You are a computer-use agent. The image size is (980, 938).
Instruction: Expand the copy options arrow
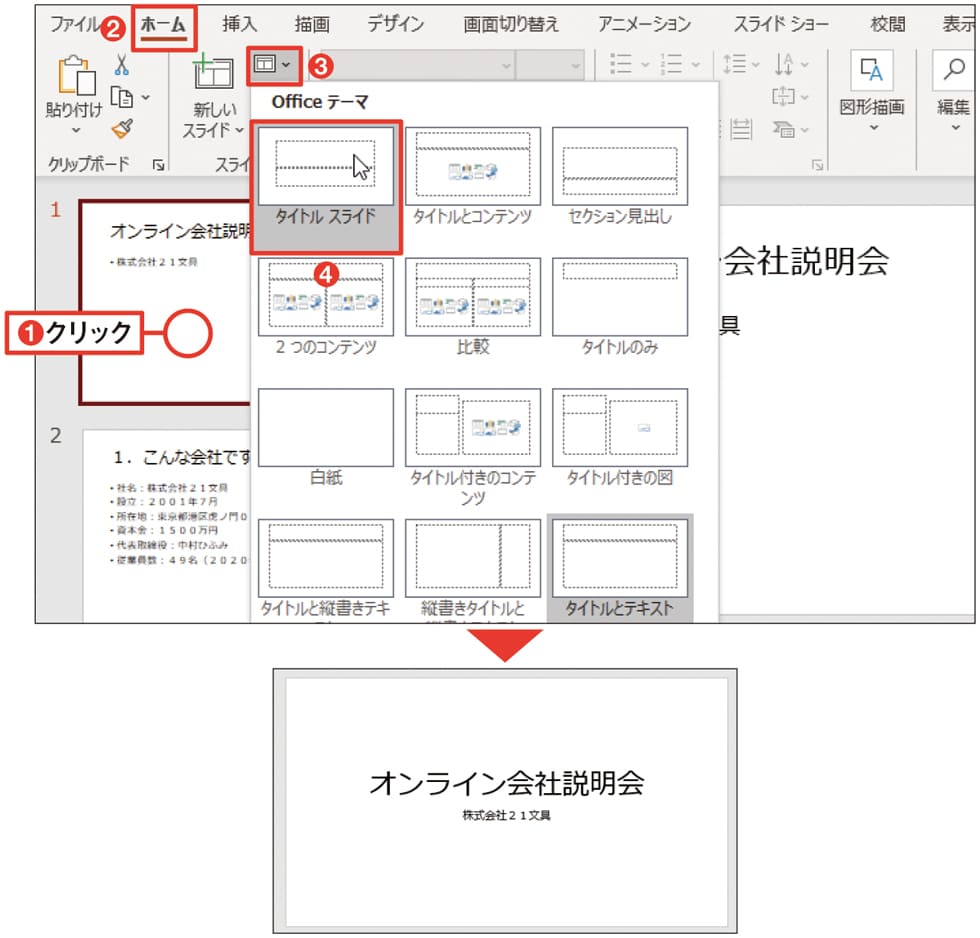(x=146, y=97)
